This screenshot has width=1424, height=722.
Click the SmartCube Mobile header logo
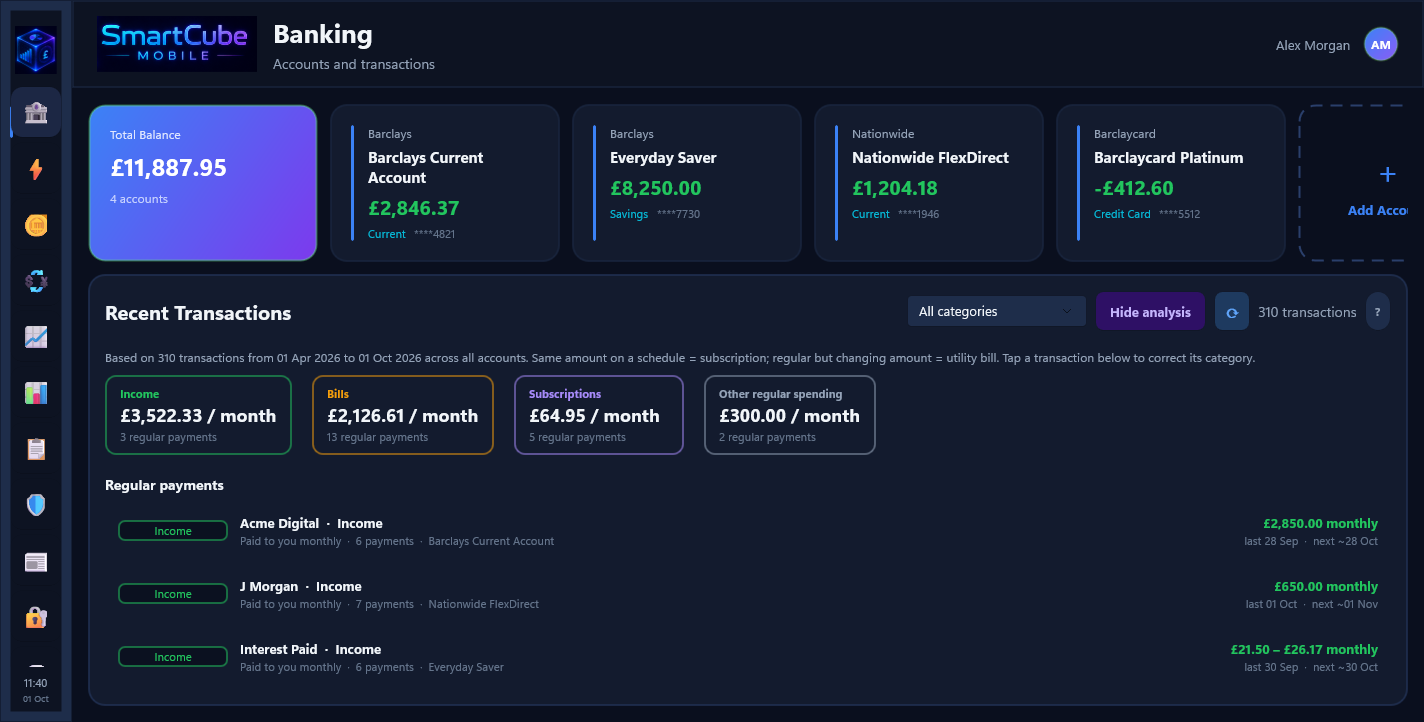(176, 44)
